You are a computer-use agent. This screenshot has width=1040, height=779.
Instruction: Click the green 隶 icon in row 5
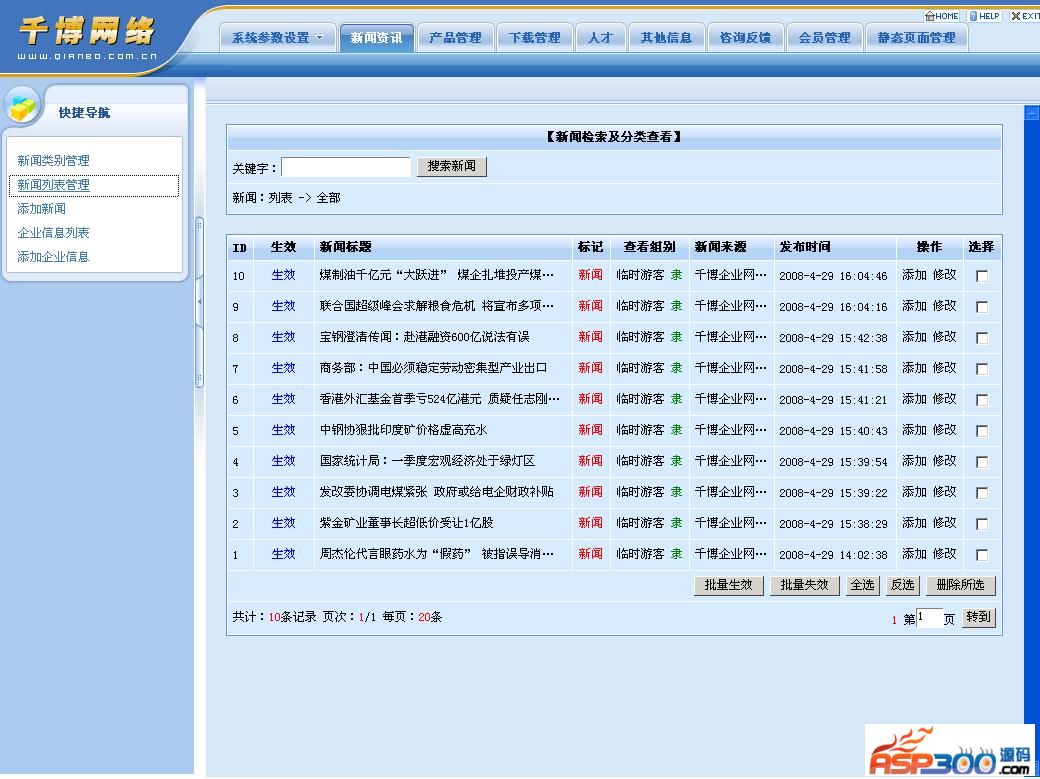[677, 430]
